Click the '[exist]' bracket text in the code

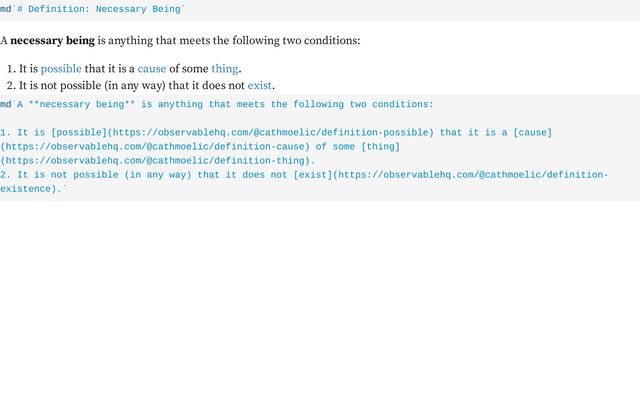click(313, 175)
